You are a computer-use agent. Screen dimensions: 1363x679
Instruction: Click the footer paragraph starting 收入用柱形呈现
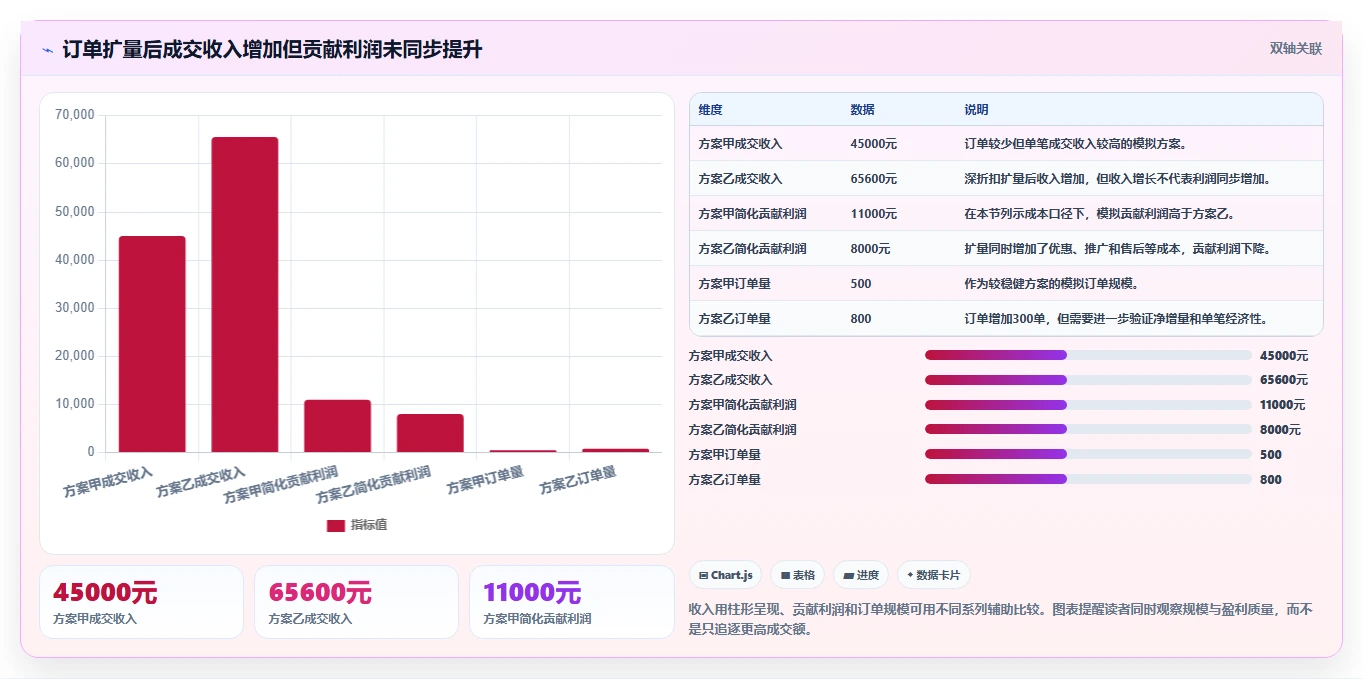[x=1000, y=619]
